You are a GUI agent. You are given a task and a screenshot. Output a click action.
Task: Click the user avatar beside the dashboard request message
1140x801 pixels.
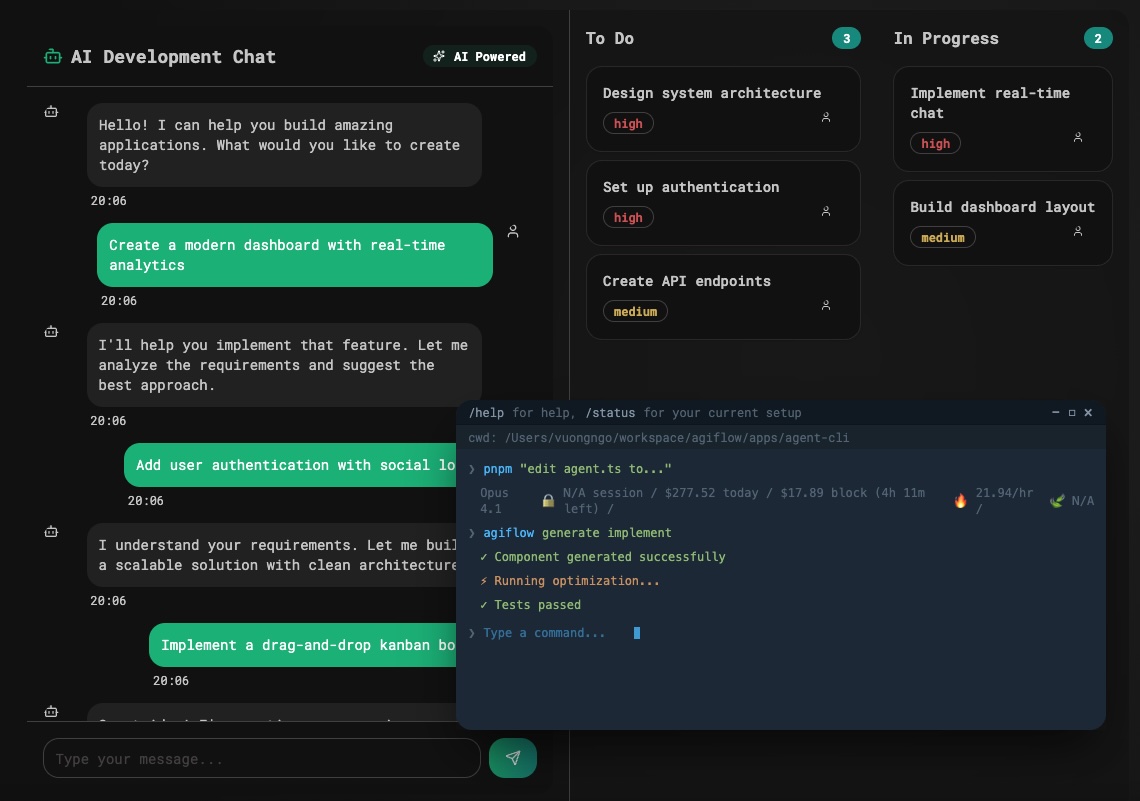513,231
